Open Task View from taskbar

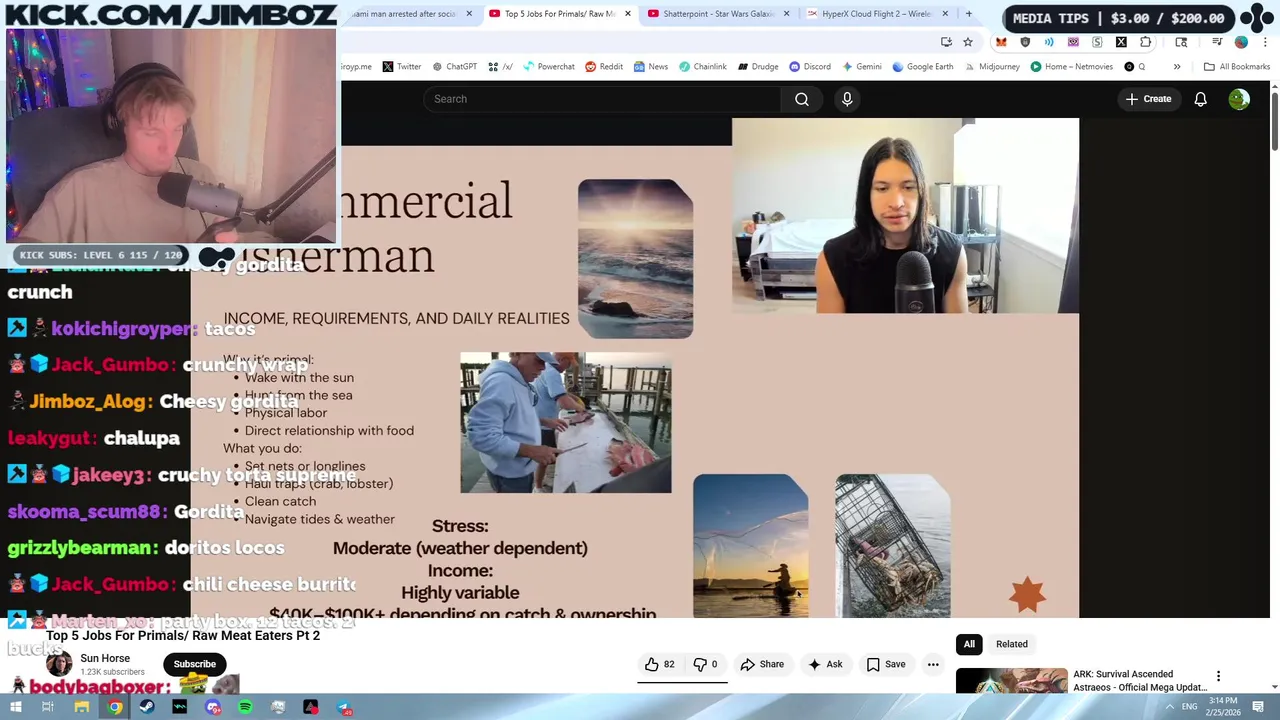tap(47, 707)
